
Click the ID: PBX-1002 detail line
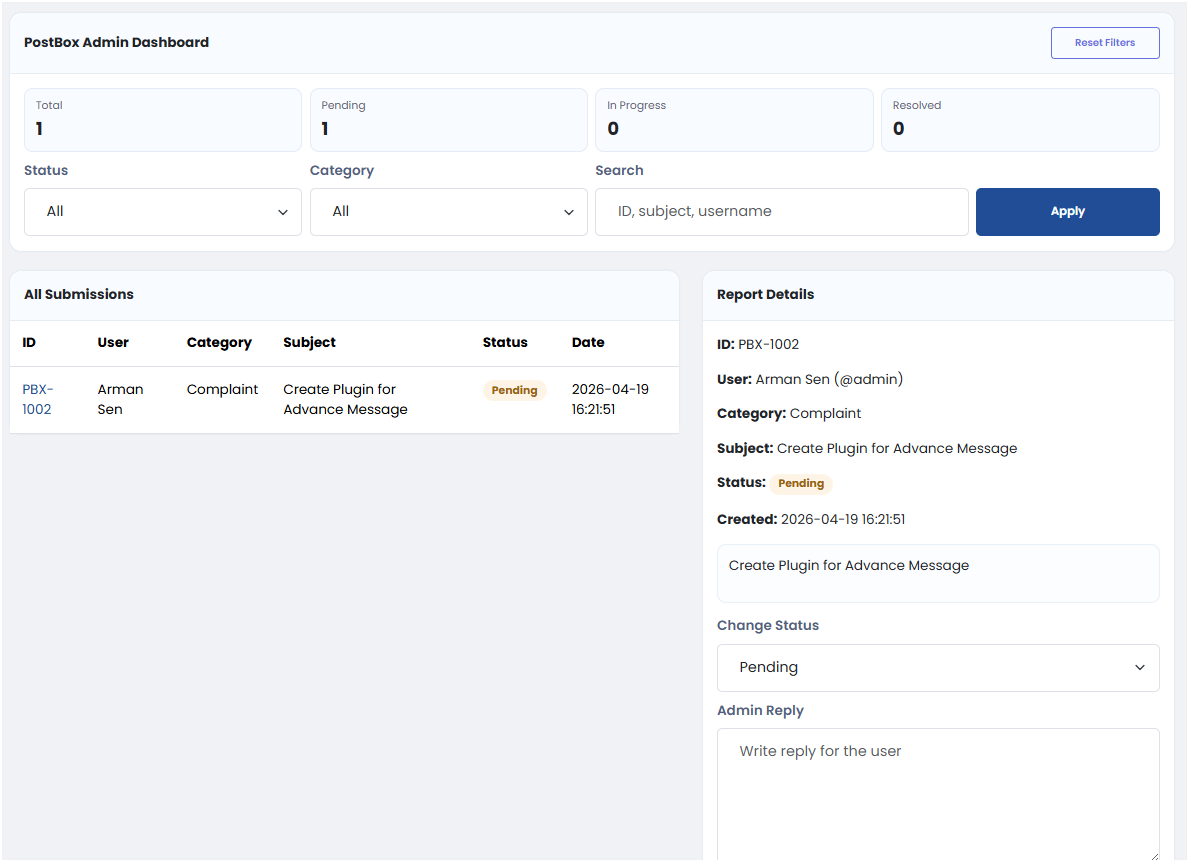(x=758, y=344)
